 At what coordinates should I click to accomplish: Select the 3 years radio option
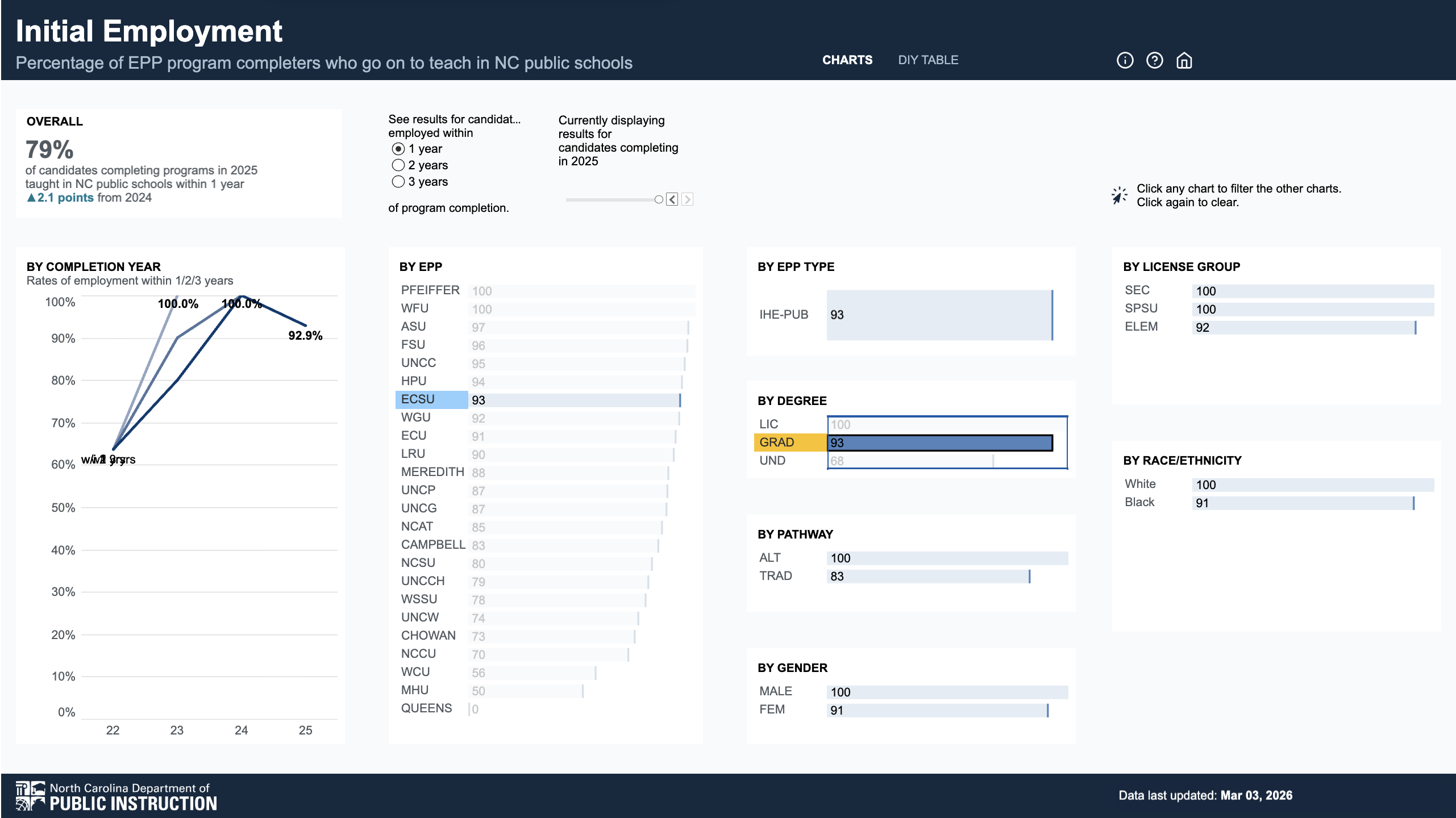point(398,182)
